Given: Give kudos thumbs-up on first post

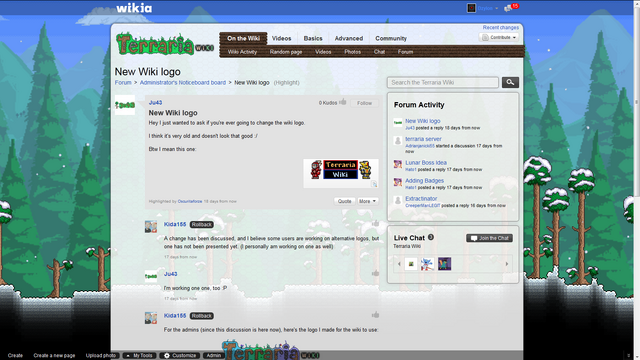Looking at the screenshot, I should pos(342,102).
